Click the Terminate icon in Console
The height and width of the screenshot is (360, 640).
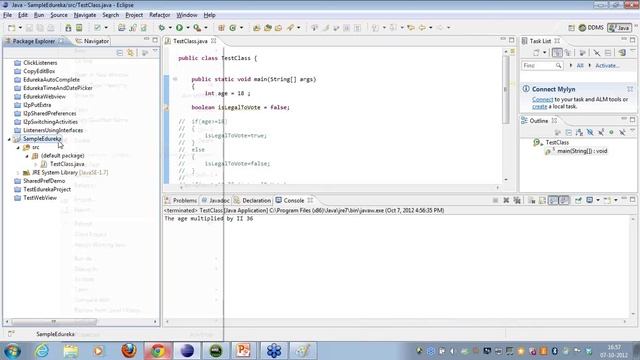point(495,200)
